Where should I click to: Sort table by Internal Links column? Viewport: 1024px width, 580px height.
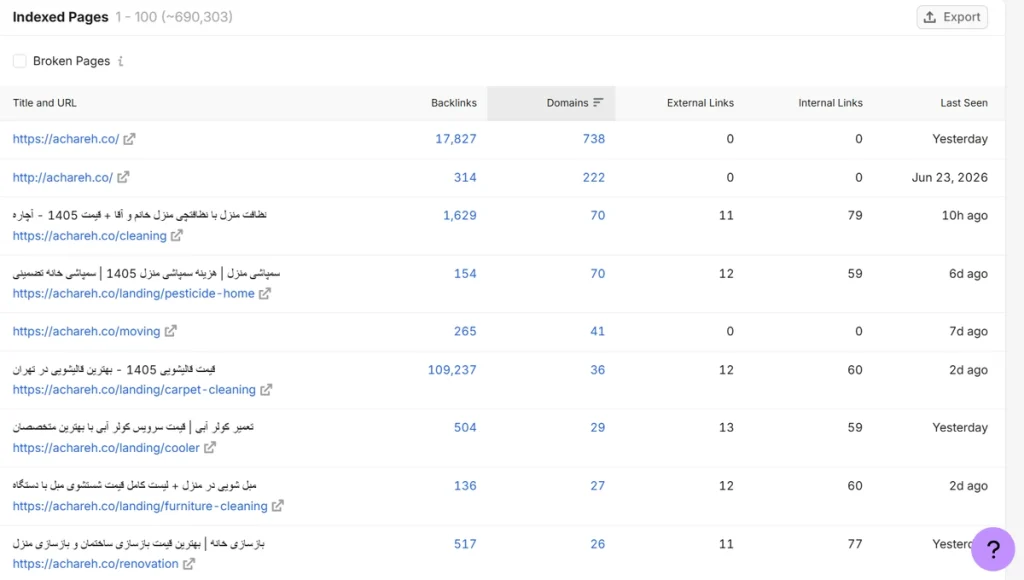tap(830, 103)
